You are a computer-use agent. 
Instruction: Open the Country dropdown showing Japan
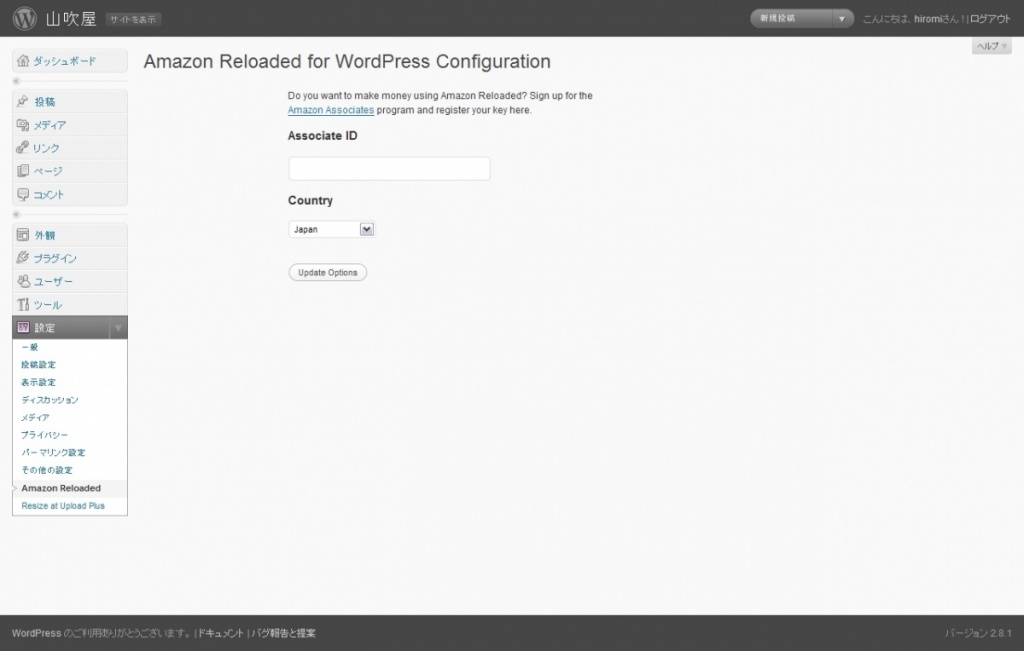[331, 229]
